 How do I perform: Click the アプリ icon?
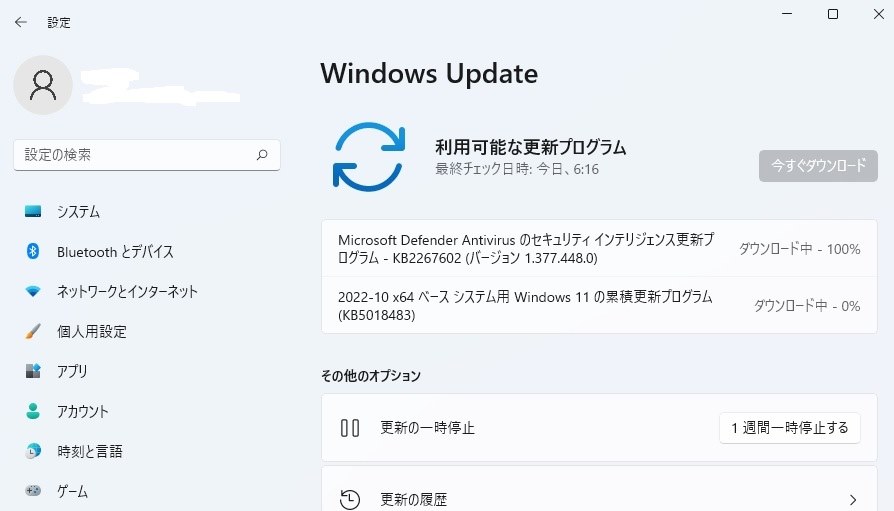(x=33, y=371)
